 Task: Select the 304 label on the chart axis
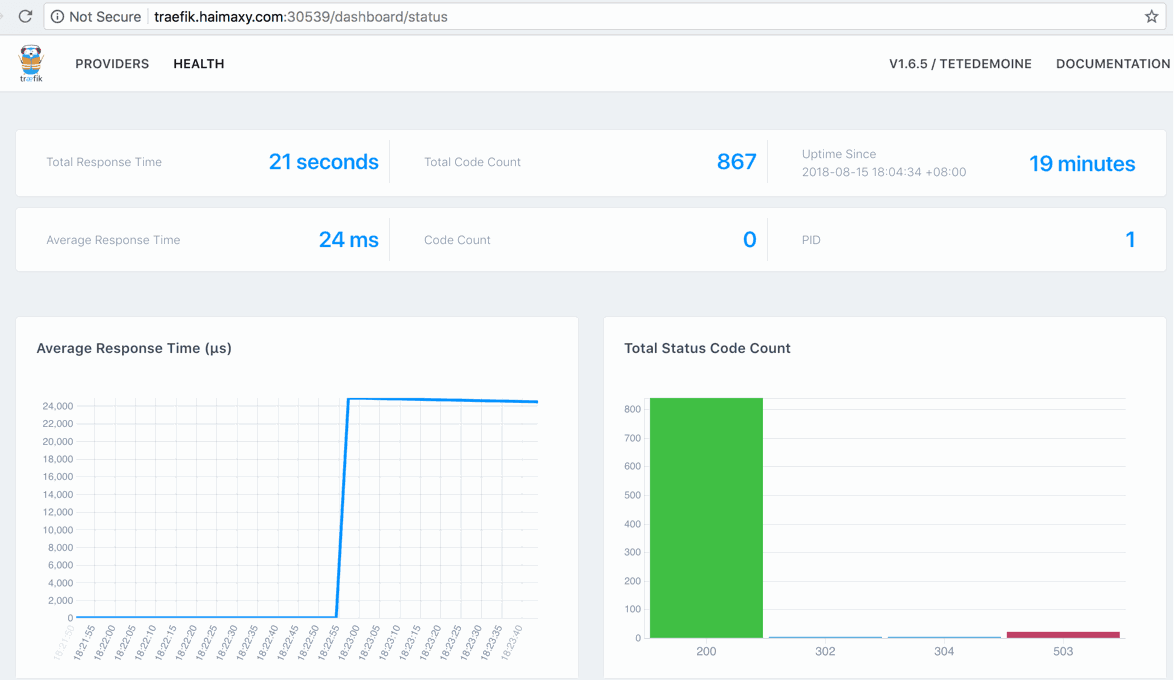point(944,651)
